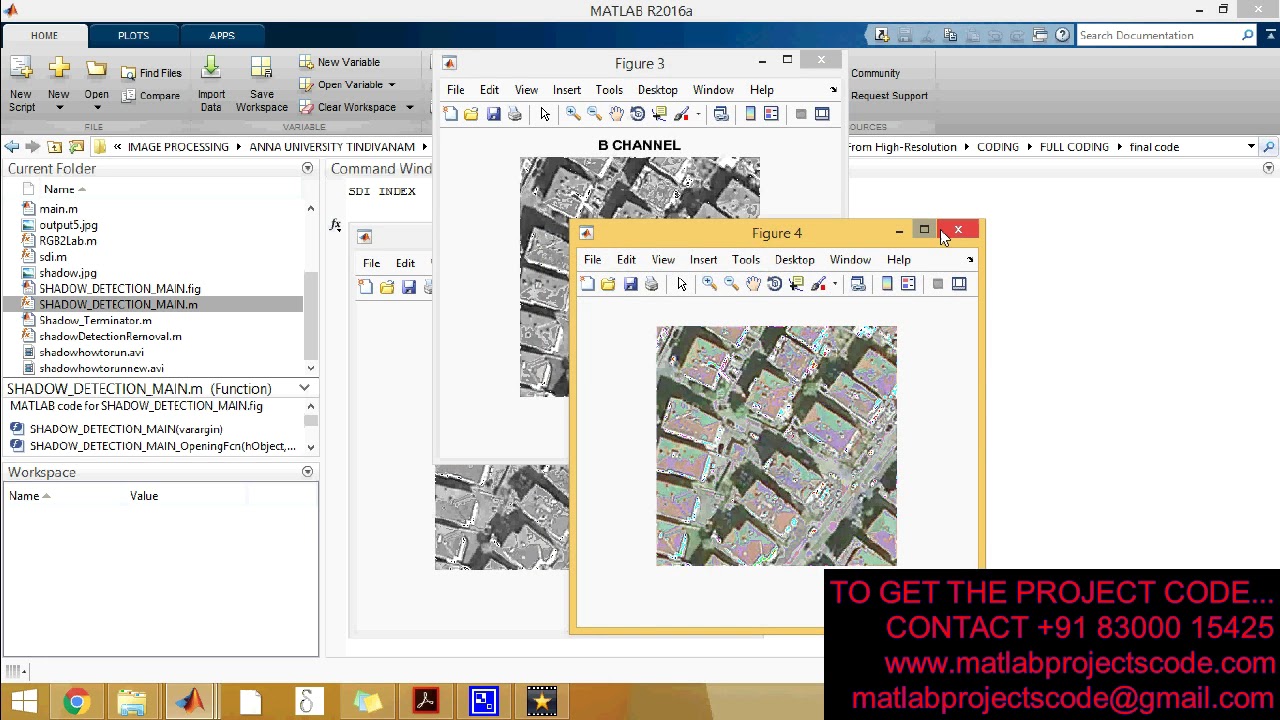Click Link Plot icon in Figure 4
The height and width of the screenshot is (720, 1280).
pos(858,284)
